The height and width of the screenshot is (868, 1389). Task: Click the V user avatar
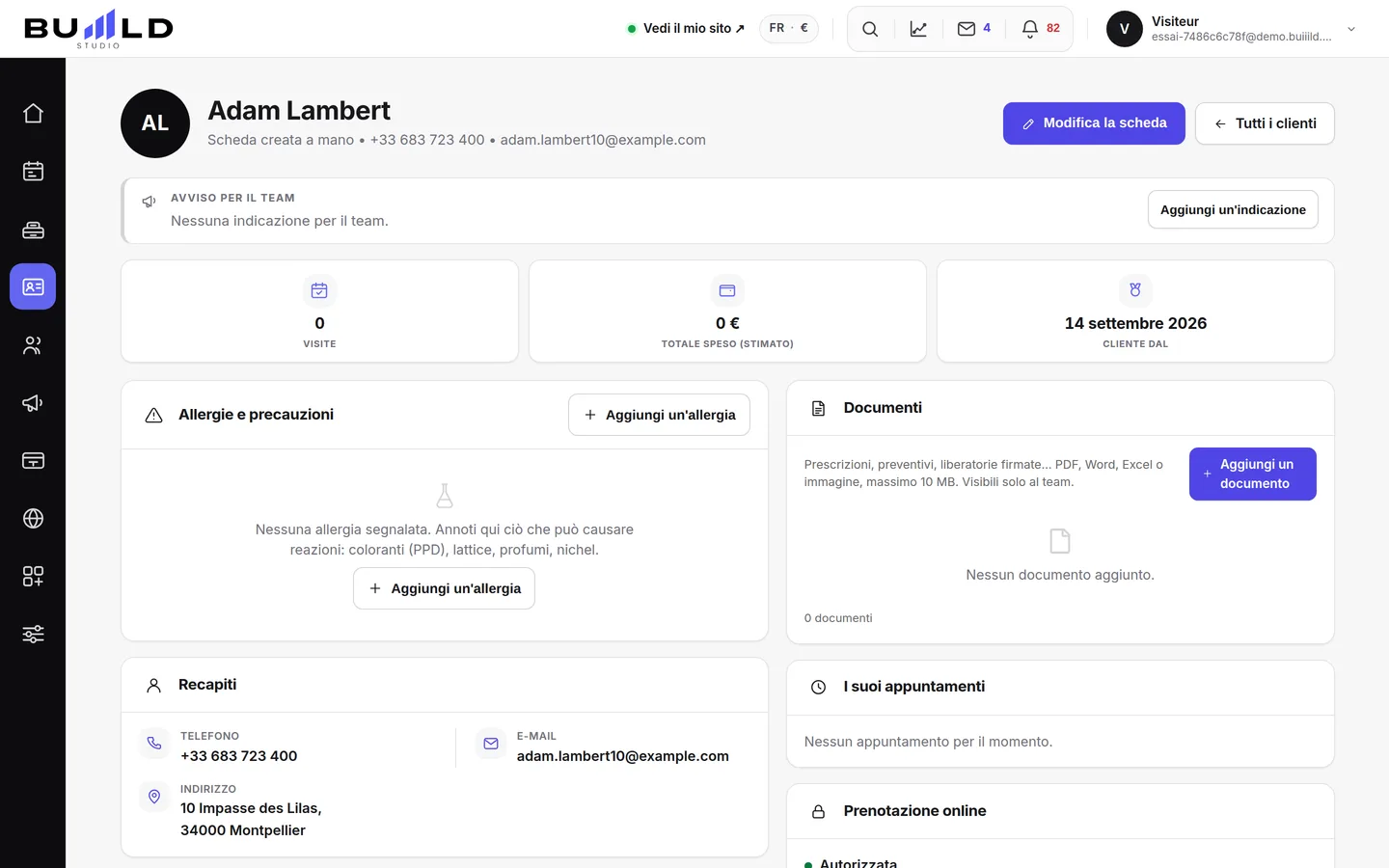click(1124, 29)
